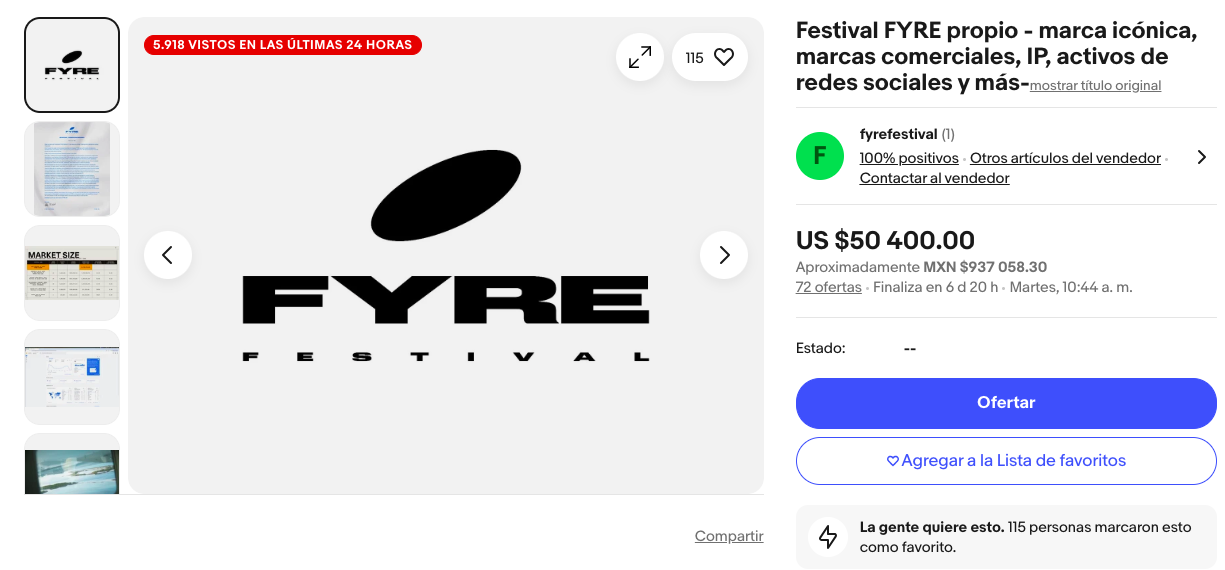Screen dimensions: 1225x570
Task: Advance to the next image arrow
Action: coord(724,255)
